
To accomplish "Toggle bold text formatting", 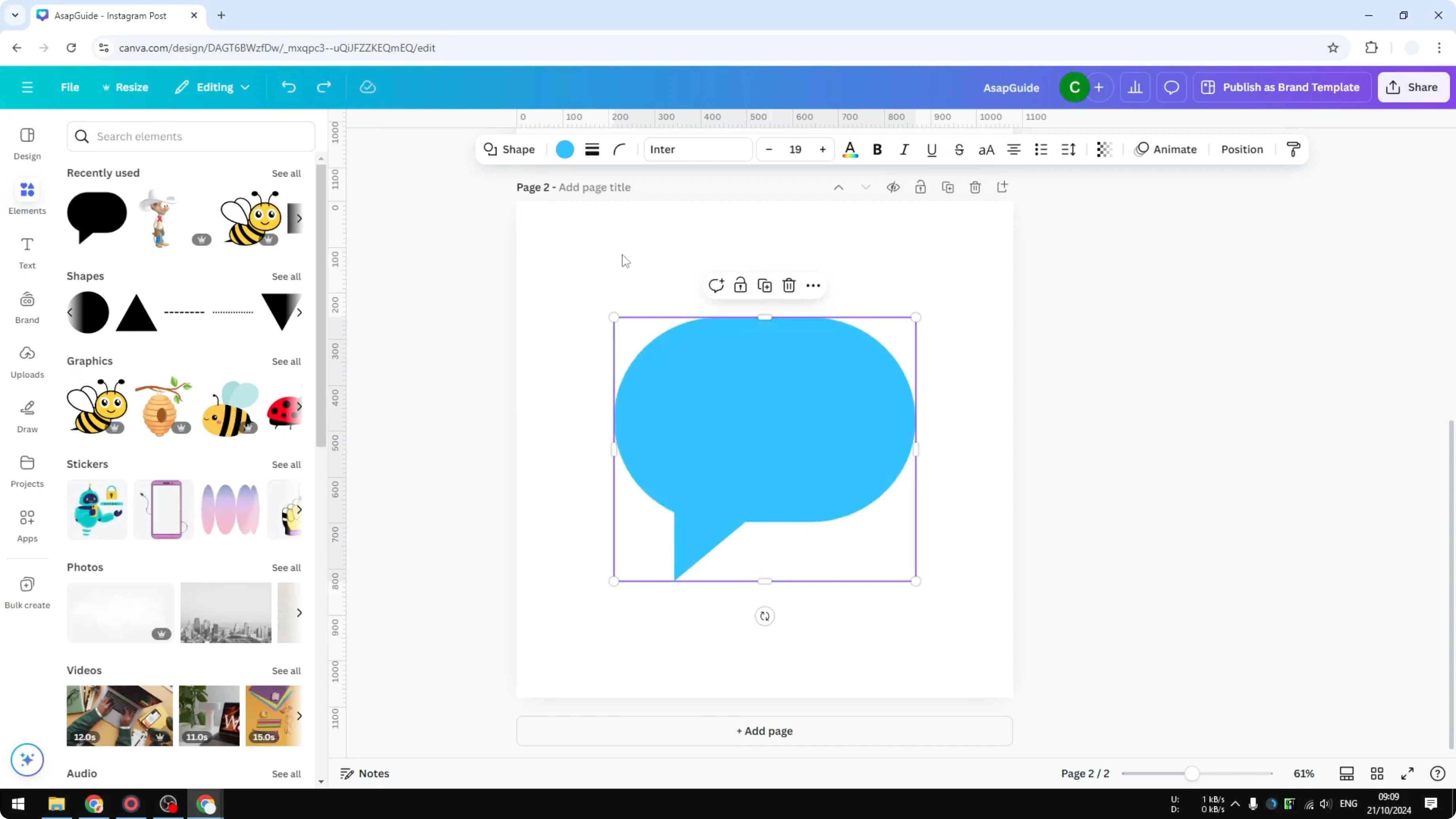I will click(x=877, y=149).
